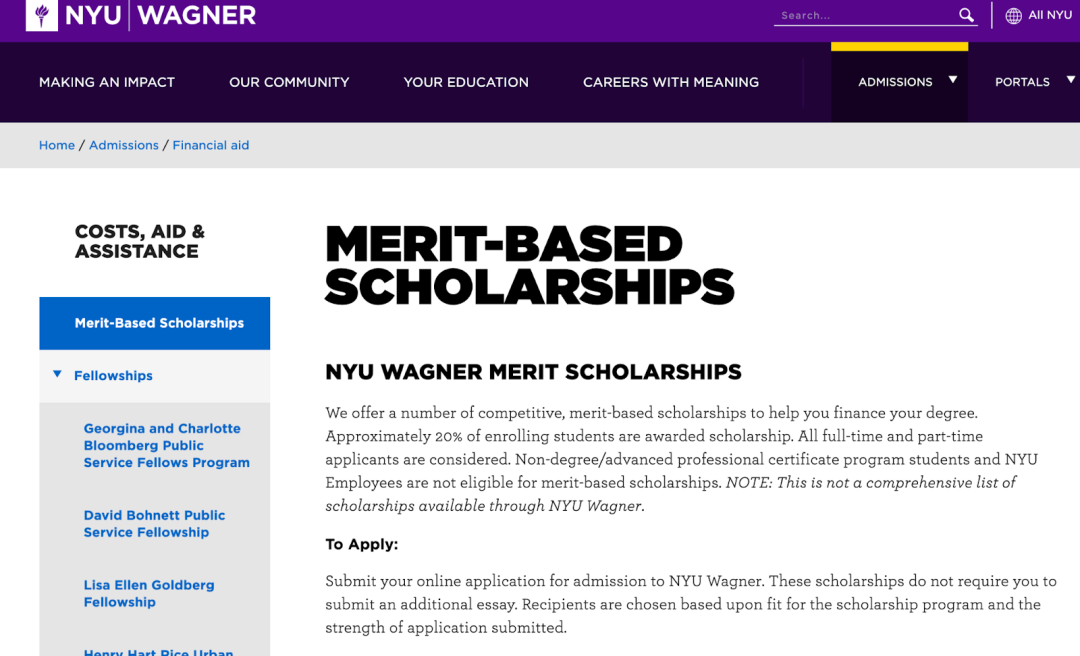
Task: Expand the Portals dropdown arrow
Action: (1070, 80)
